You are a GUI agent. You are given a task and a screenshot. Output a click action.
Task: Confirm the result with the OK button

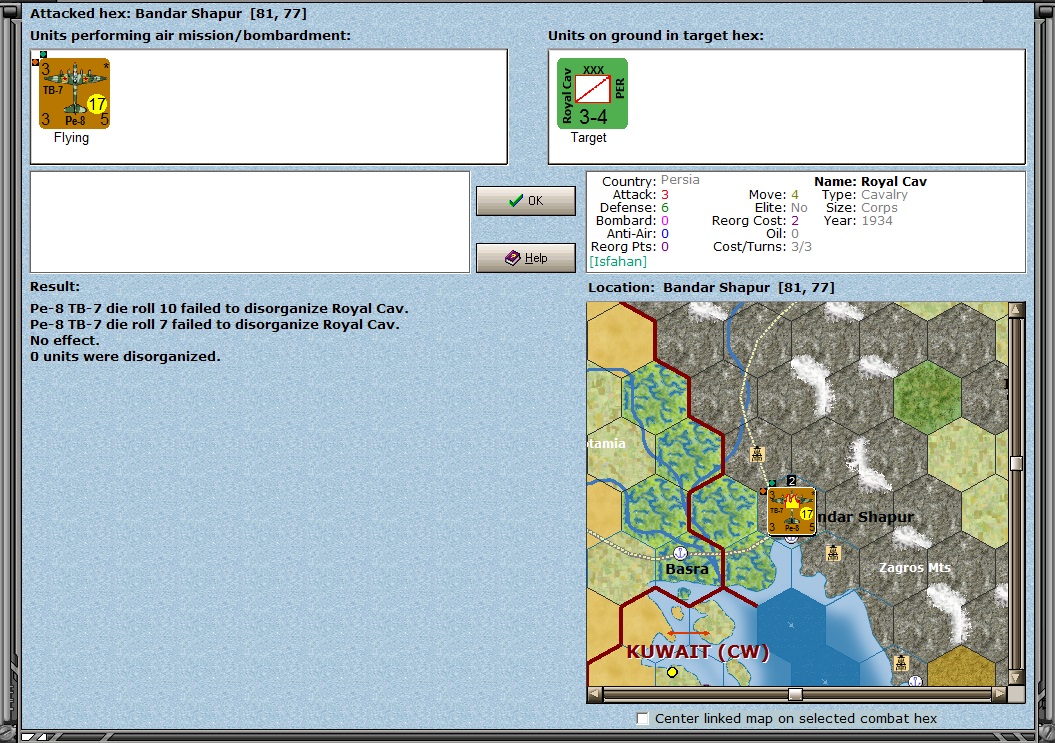coord(525,201)
